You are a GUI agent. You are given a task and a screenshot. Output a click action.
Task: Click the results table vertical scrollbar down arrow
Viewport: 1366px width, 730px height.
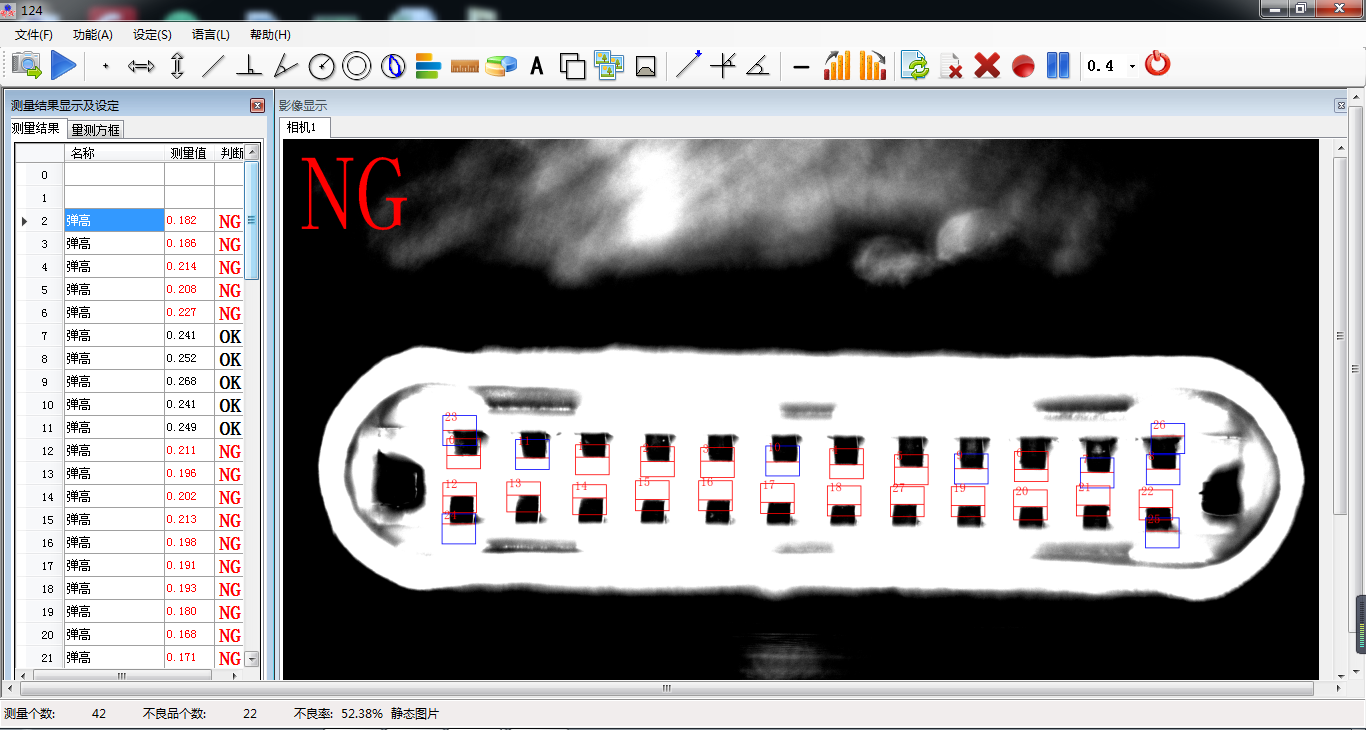pyautogui.click(x=252, y=659)
